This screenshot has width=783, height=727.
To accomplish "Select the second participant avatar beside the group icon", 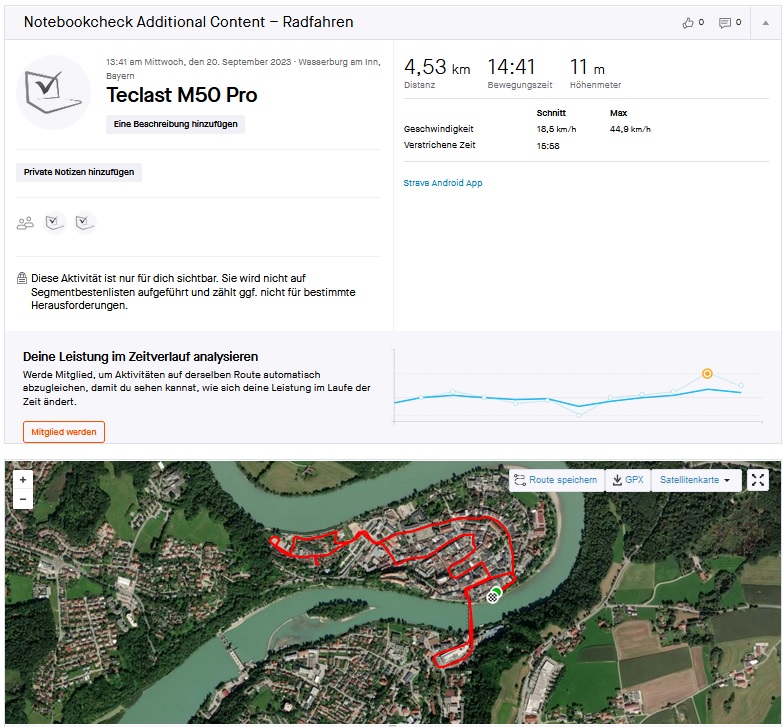I will pyautogui.click(x=85, y=223).
